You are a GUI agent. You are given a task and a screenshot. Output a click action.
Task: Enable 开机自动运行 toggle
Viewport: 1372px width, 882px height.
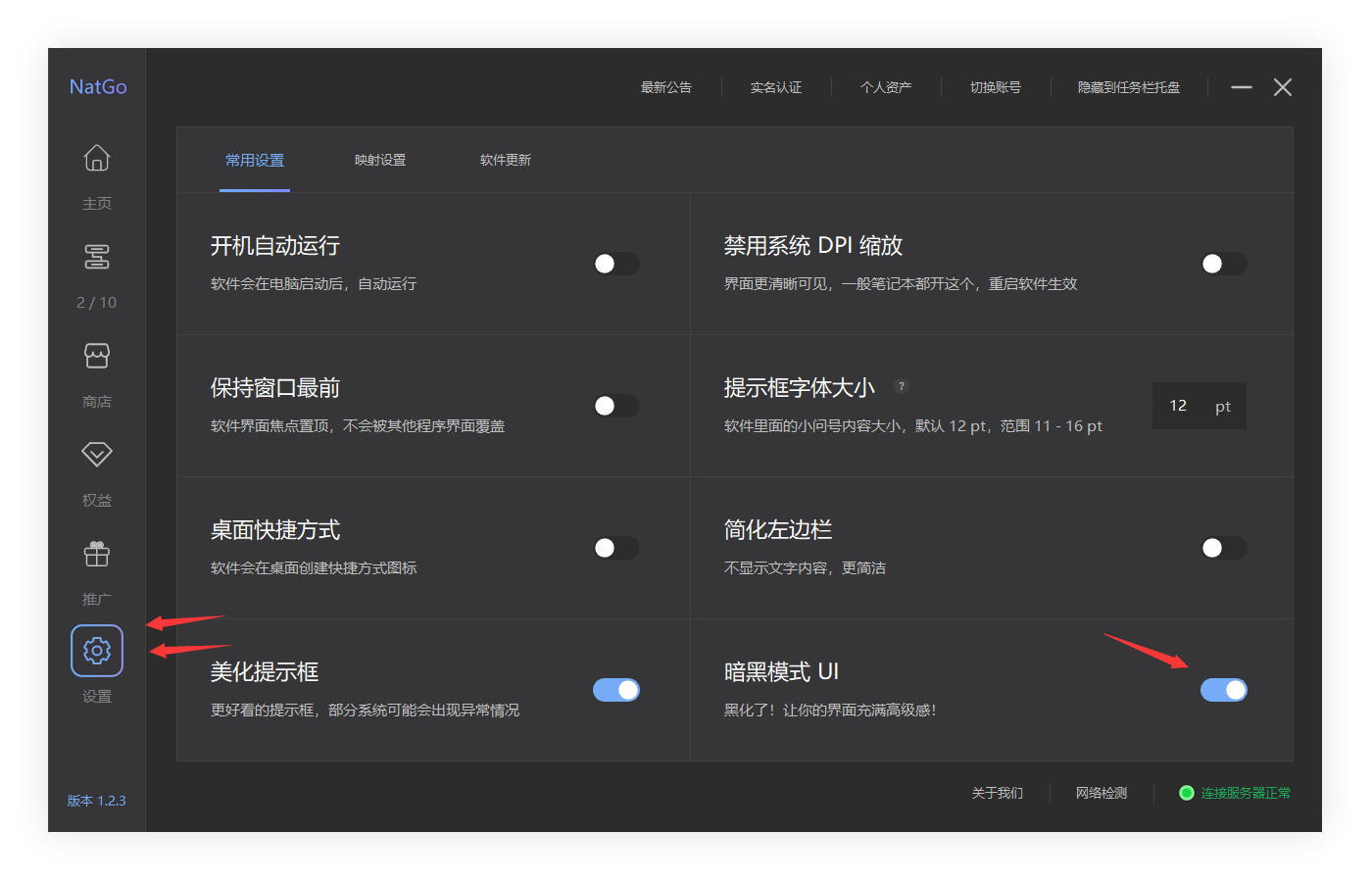click(x=616, y=264)
